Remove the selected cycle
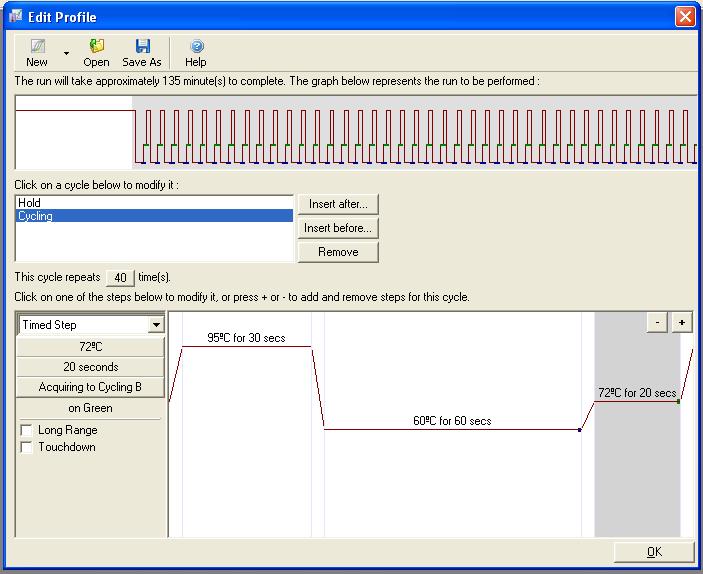Image resolution: width=703 pixels, height=574 pixels. 338,252
